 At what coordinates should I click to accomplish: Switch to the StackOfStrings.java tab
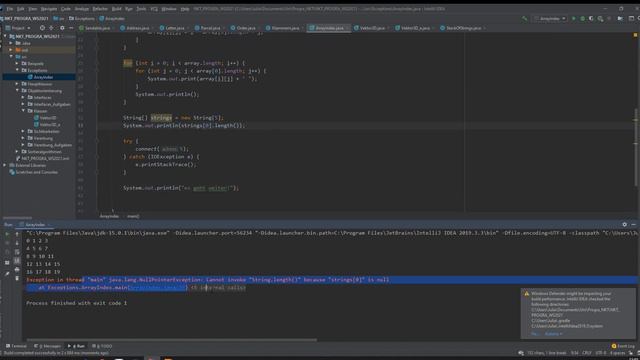point(463,28)
